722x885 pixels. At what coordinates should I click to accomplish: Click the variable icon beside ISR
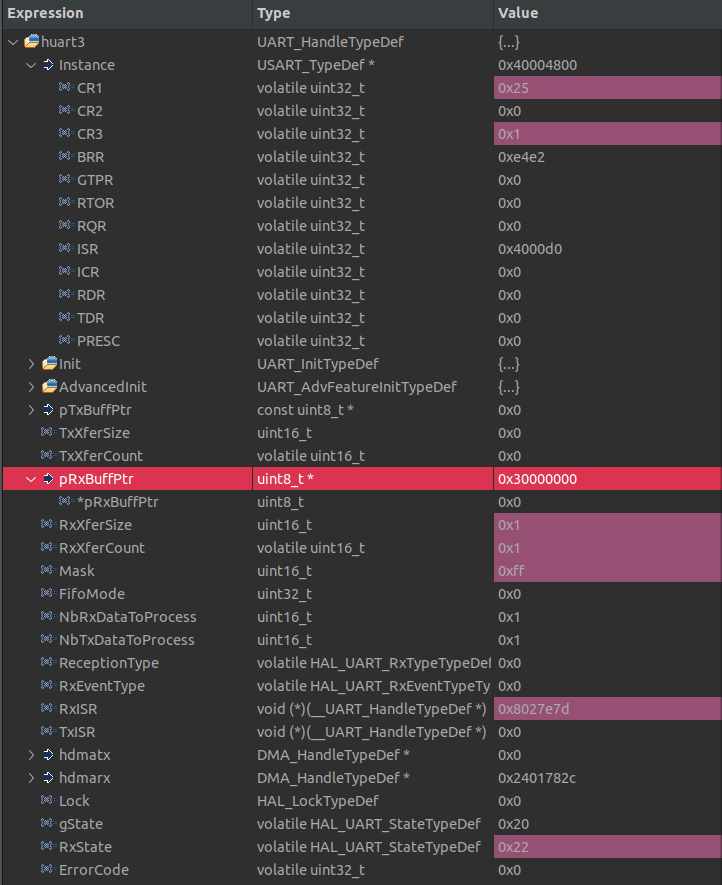(62, 249)
